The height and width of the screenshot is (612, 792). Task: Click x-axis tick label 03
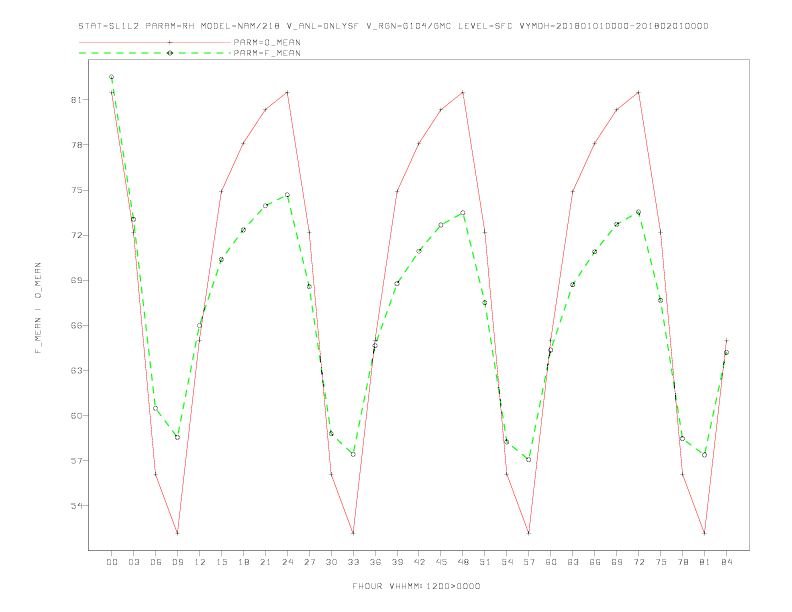click(x=133, y=562)
